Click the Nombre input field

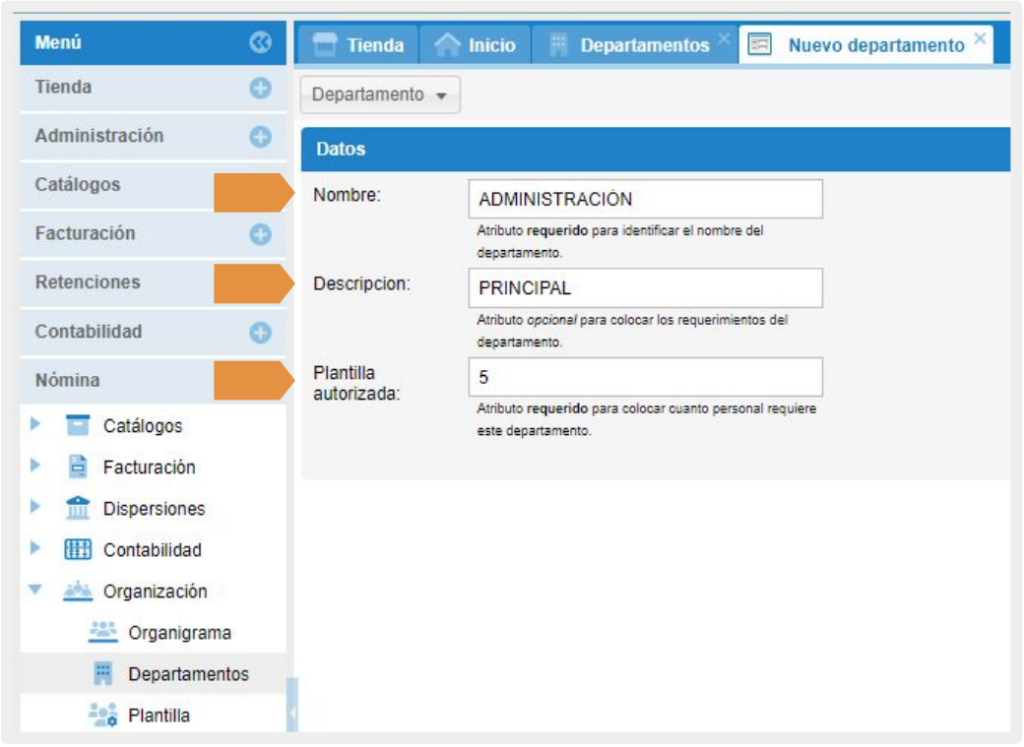[645, 199]
